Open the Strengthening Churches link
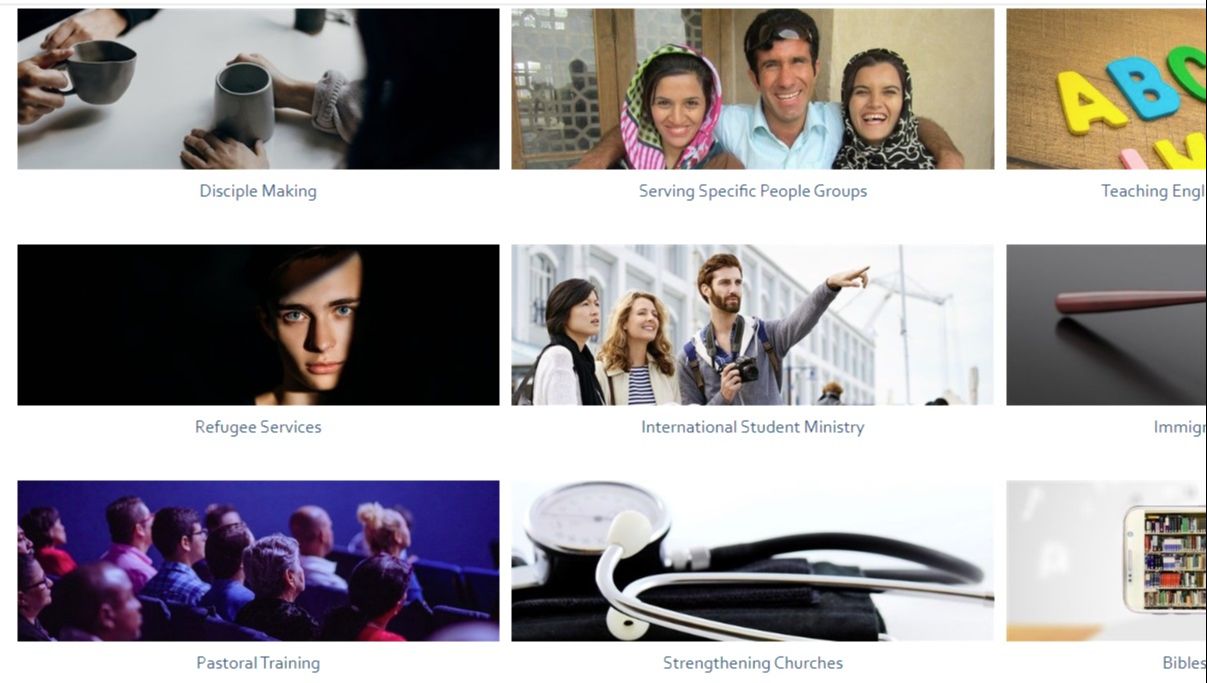Screen dimensions: 1207x683 tap(753, 663)
